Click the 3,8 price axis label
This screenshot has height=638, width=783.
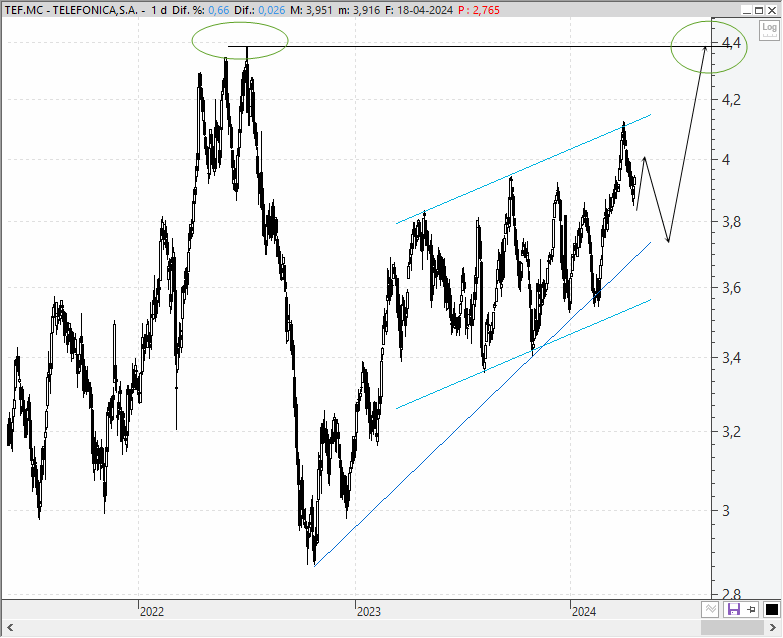click(x=731, y=222)
